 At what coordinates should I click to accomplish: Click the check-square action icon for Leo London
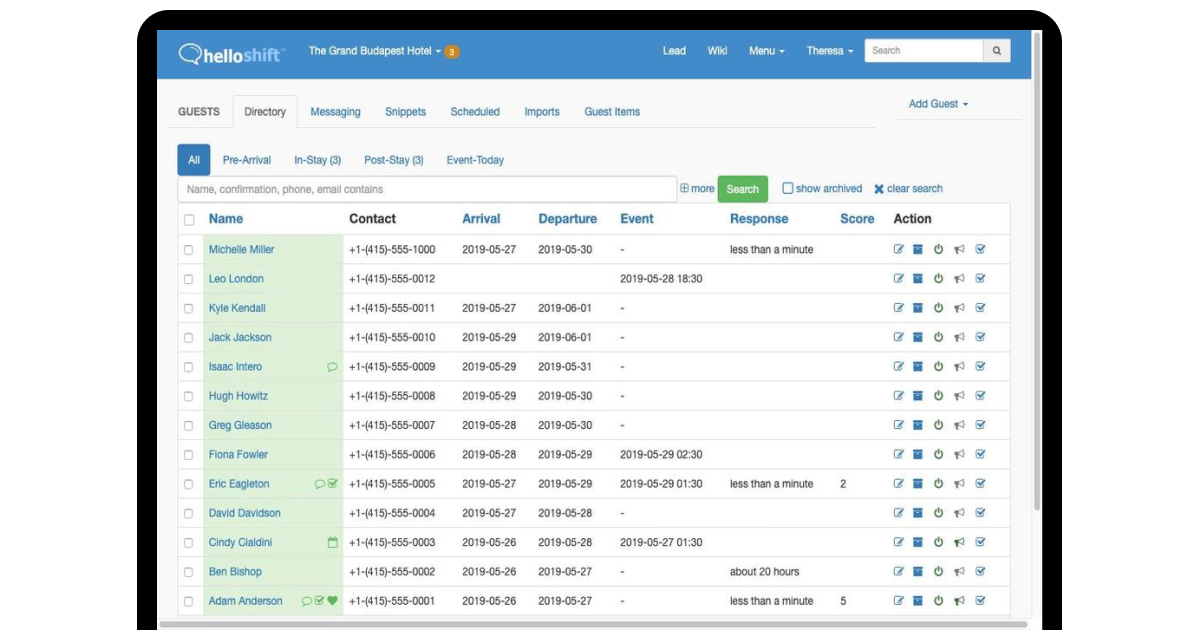980,279
